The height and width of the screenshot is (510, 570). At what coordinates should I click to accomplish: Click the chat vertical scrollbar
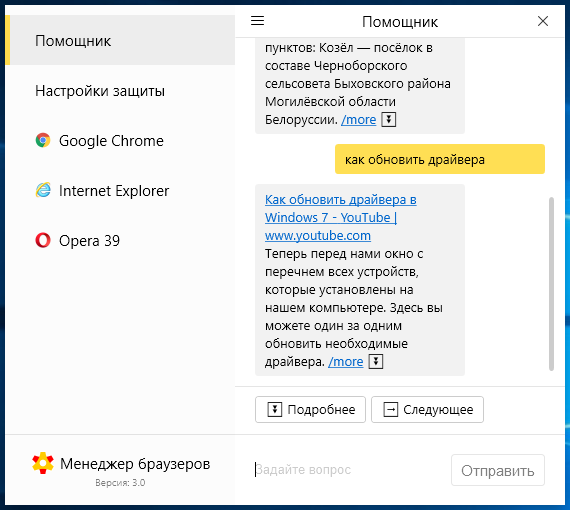(x=551, y=284)
